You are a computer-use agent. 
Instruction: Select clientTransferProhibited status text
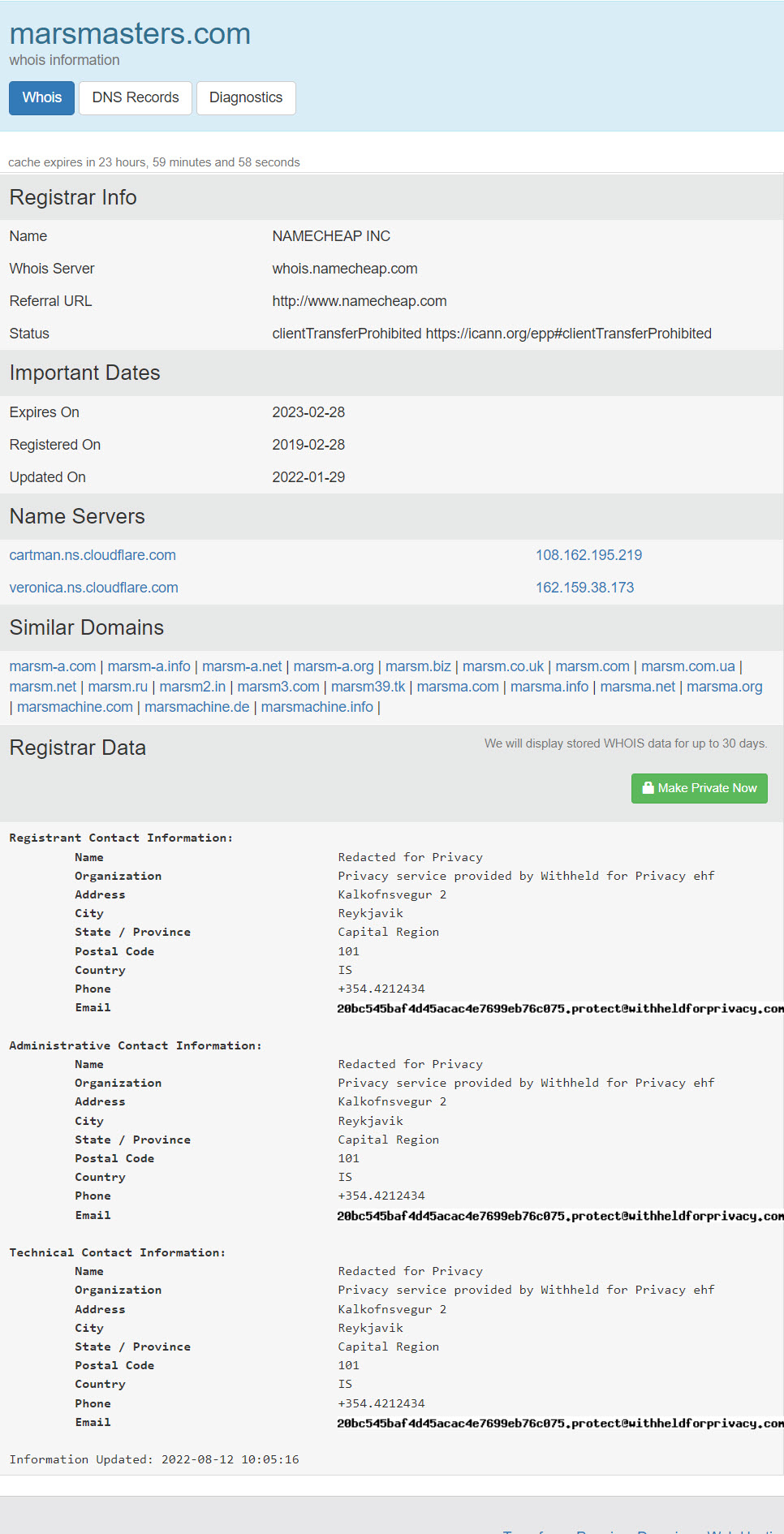pyautogui.click(x=492, y=334)
